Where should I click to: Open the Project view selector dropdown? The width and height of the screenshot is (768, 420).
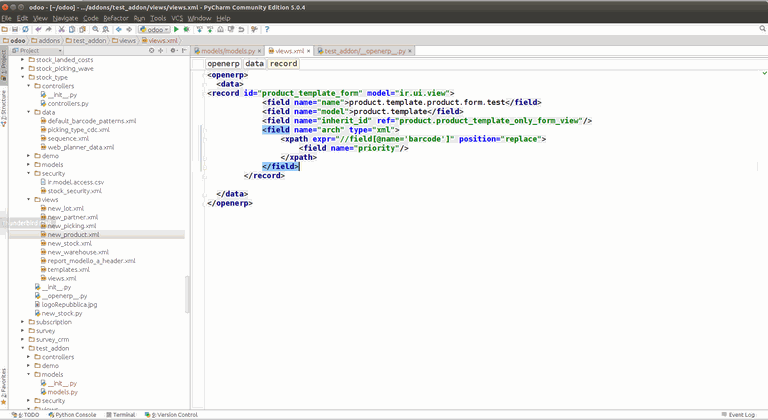coord(37,50)
